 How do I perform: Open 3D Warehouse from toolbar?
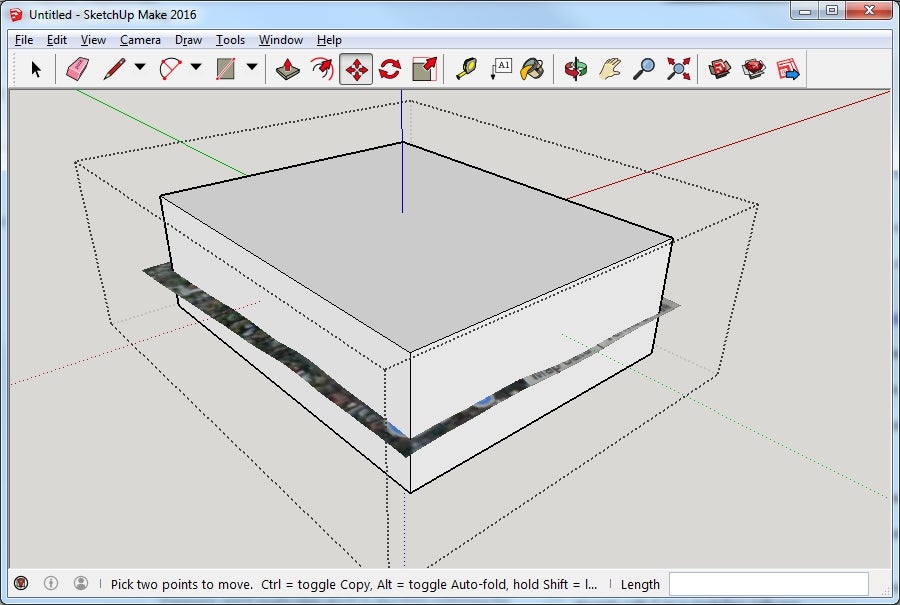[720, 69]
